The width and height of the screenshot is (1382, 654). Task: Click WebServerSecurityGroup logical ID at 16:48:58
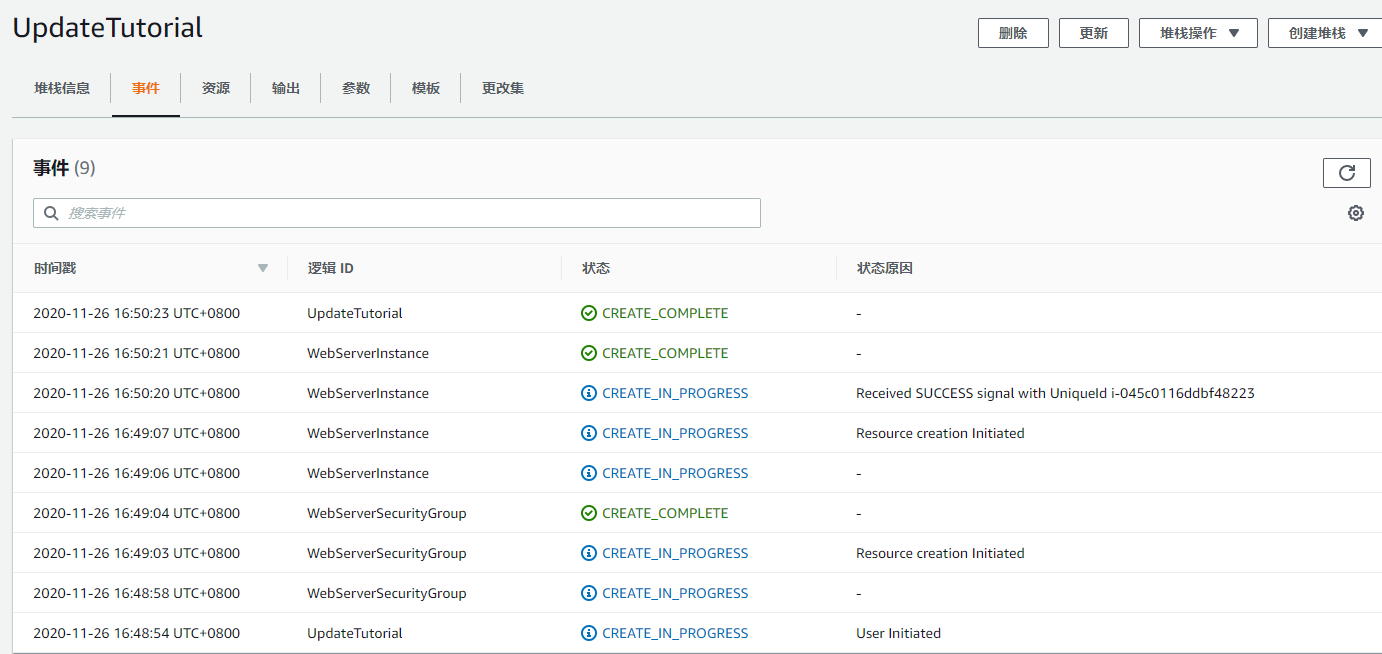tap(387, 593)
